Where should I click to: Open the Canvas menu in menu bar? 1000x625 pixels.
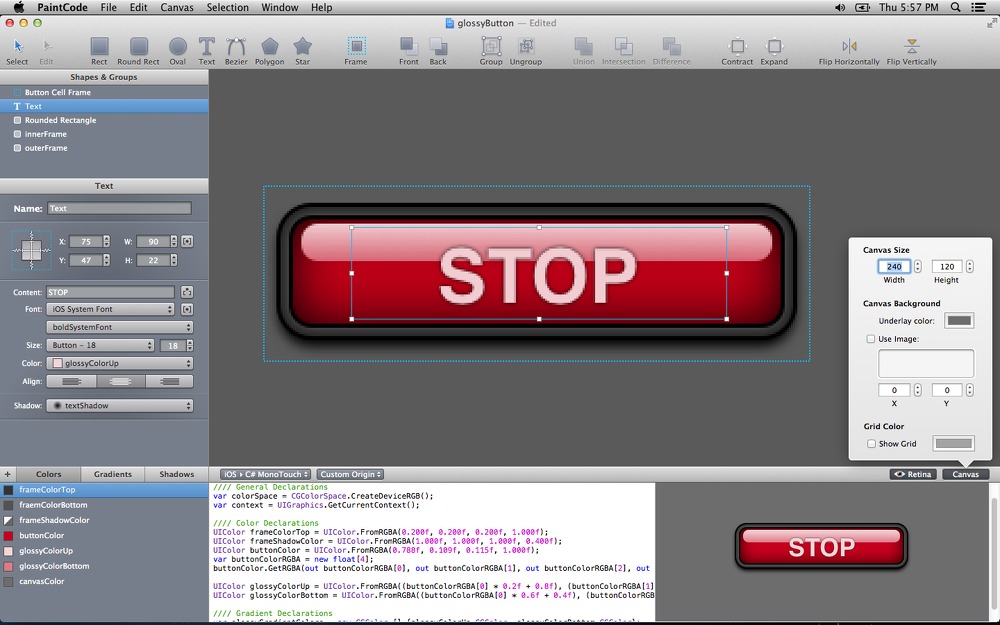177,8
